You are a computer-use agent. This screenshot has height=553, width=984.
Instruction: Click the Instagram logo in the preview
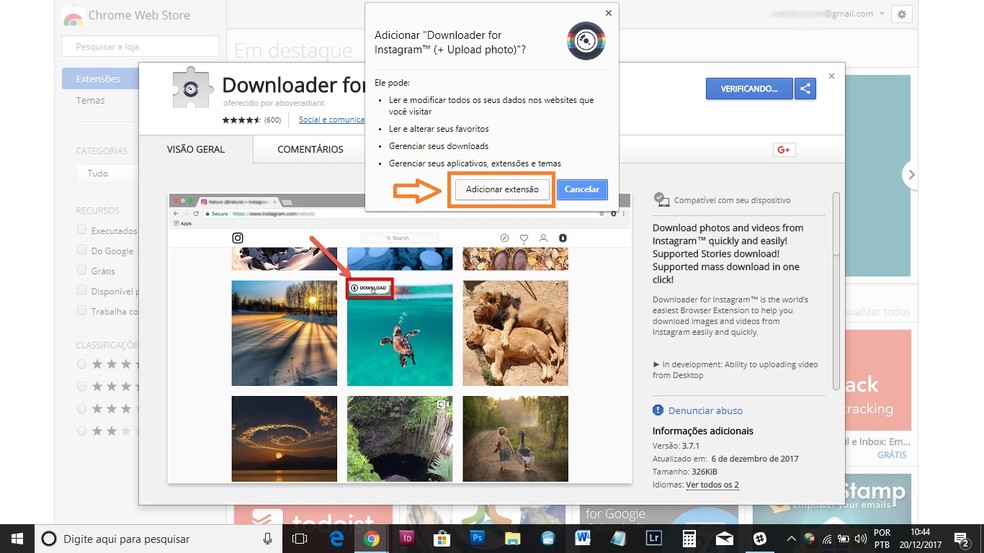click(238, 238)
